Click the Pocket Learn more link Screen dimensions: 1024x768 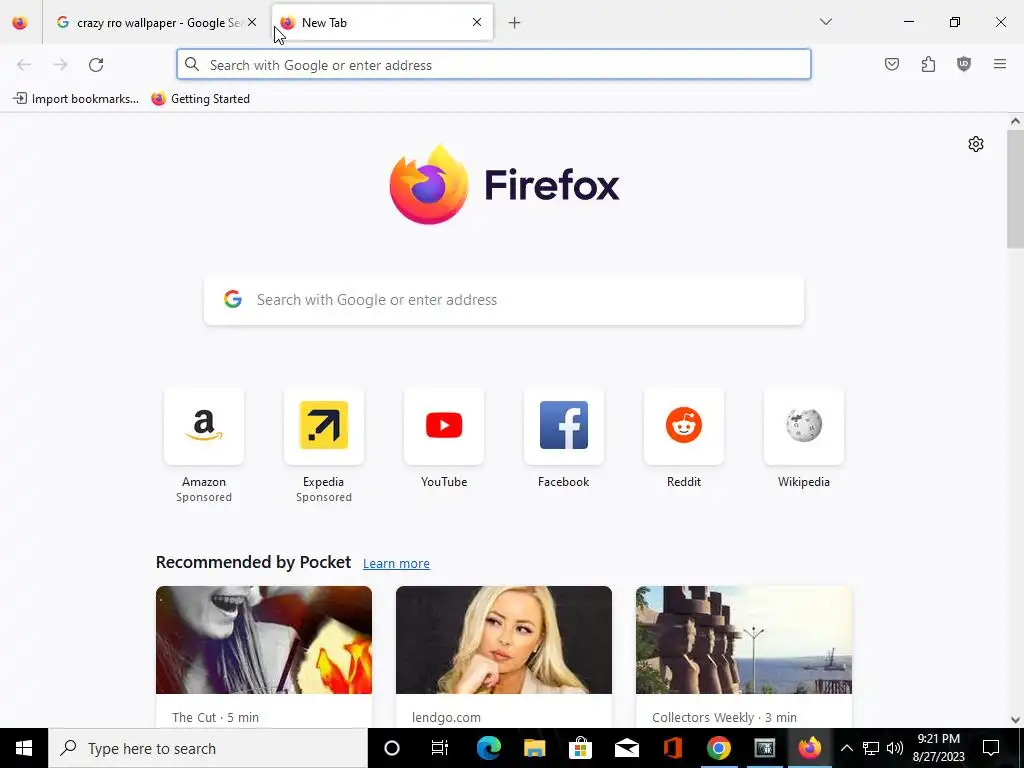(x=396, y=563)
